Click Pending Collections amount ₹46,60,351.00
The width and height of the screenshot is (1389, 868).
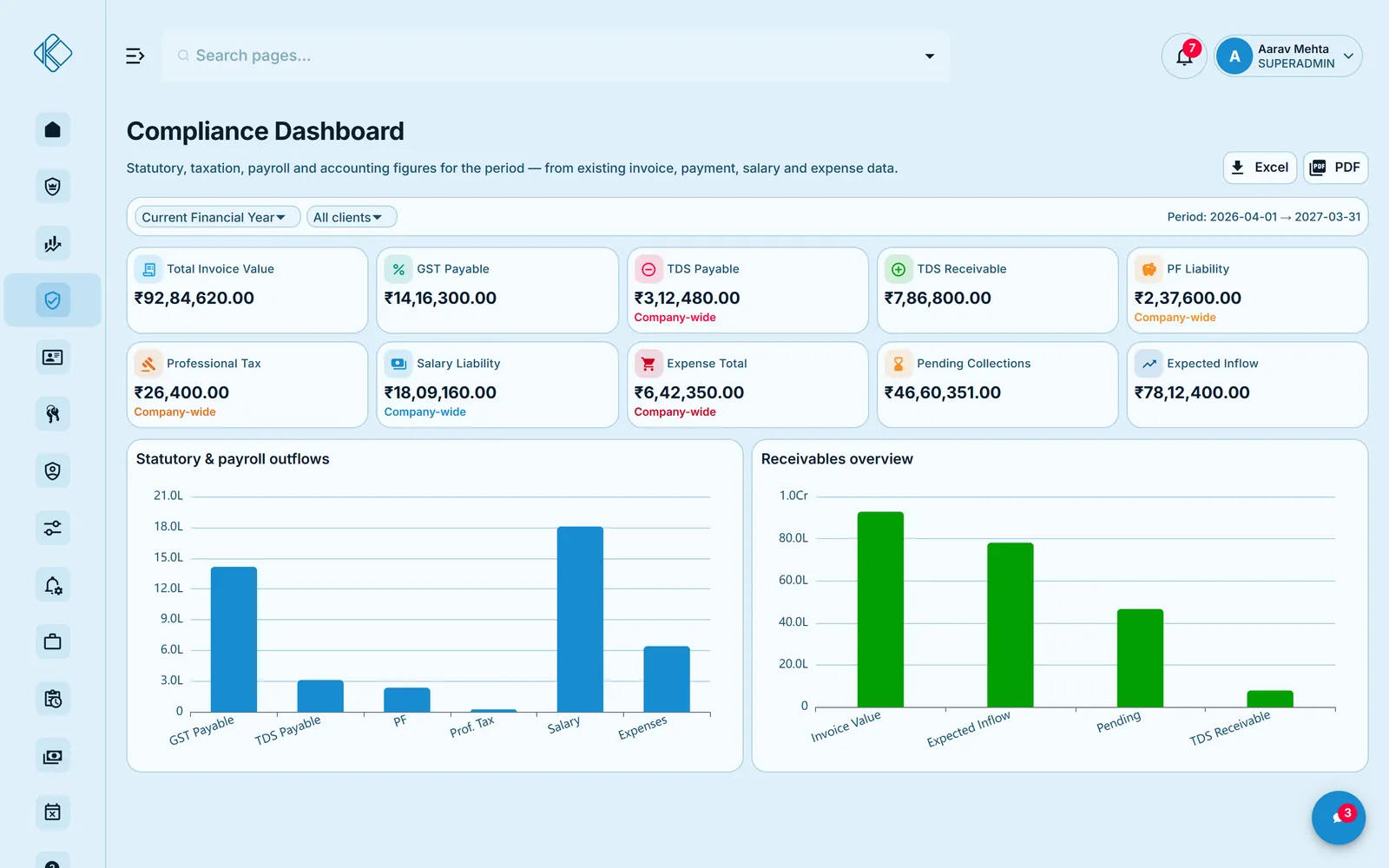click(x=942, y=392)
